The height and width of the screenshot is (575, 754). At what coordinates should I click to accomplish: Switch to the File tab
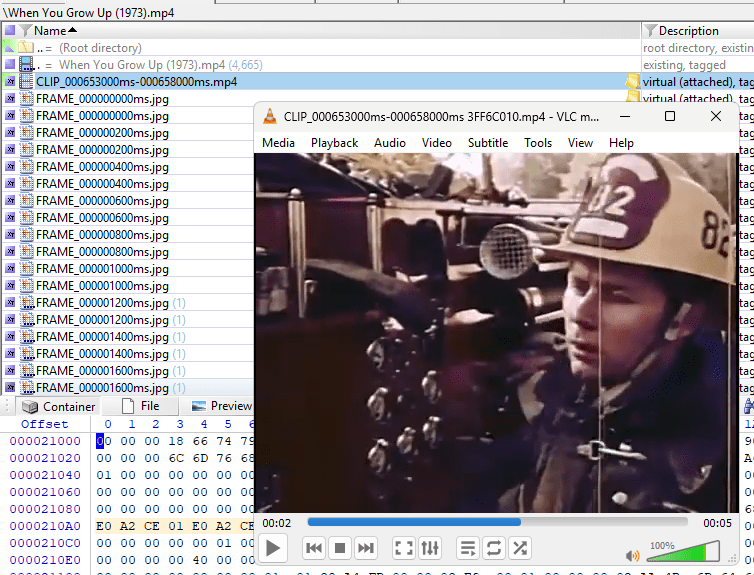click(x=140, y=406)
